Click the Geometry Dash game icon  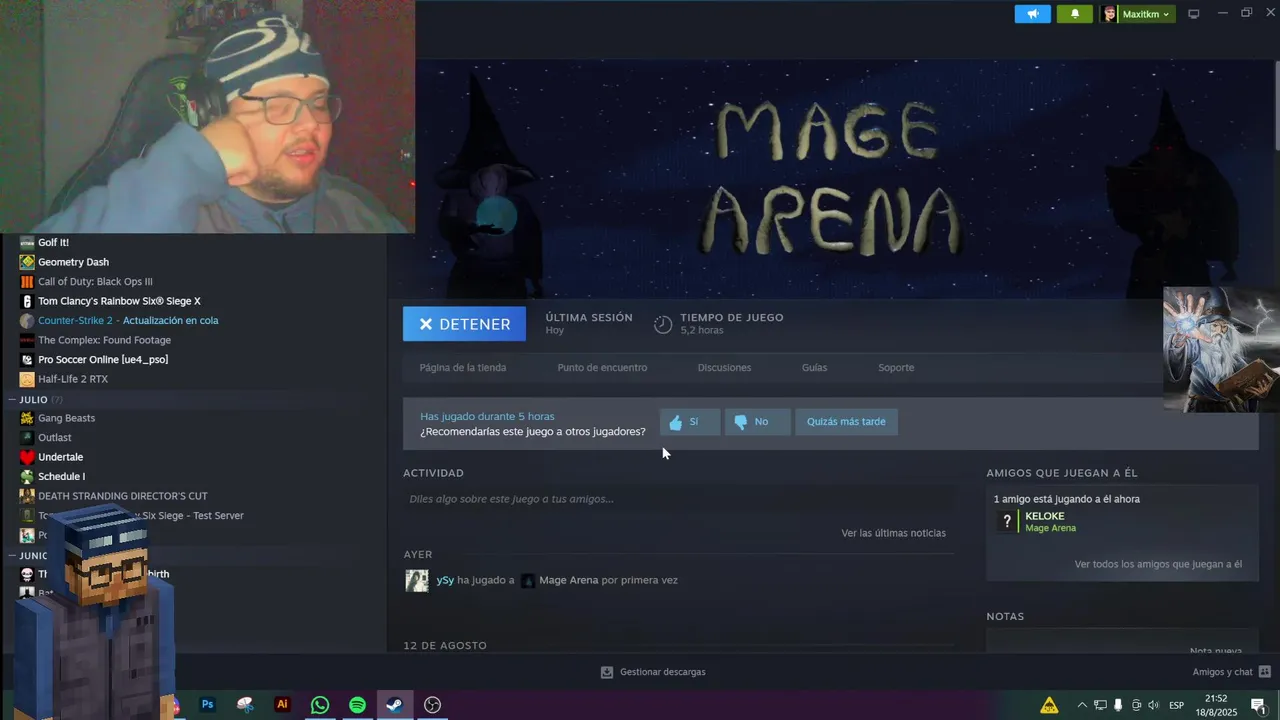click(x=27, y=262)
